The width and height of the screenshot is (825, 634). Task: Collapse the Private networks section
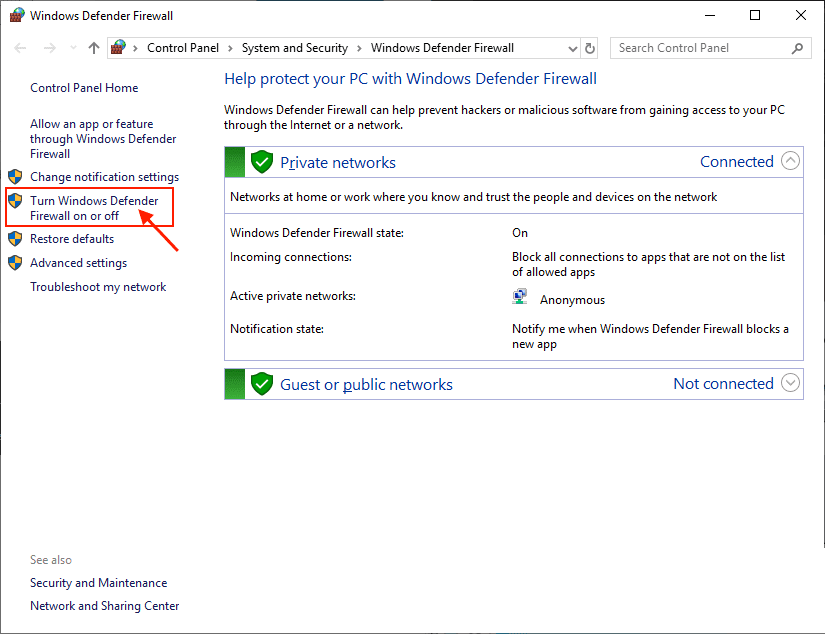[790, 161]
